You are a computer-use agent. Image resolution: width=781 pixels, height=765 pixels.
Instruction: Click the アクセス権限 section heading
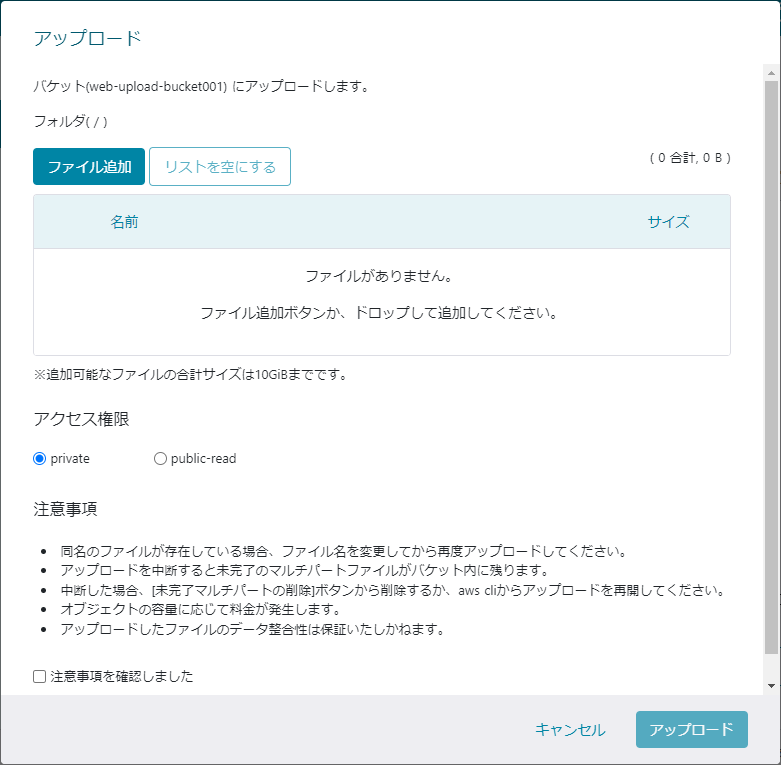coord(81,419)
